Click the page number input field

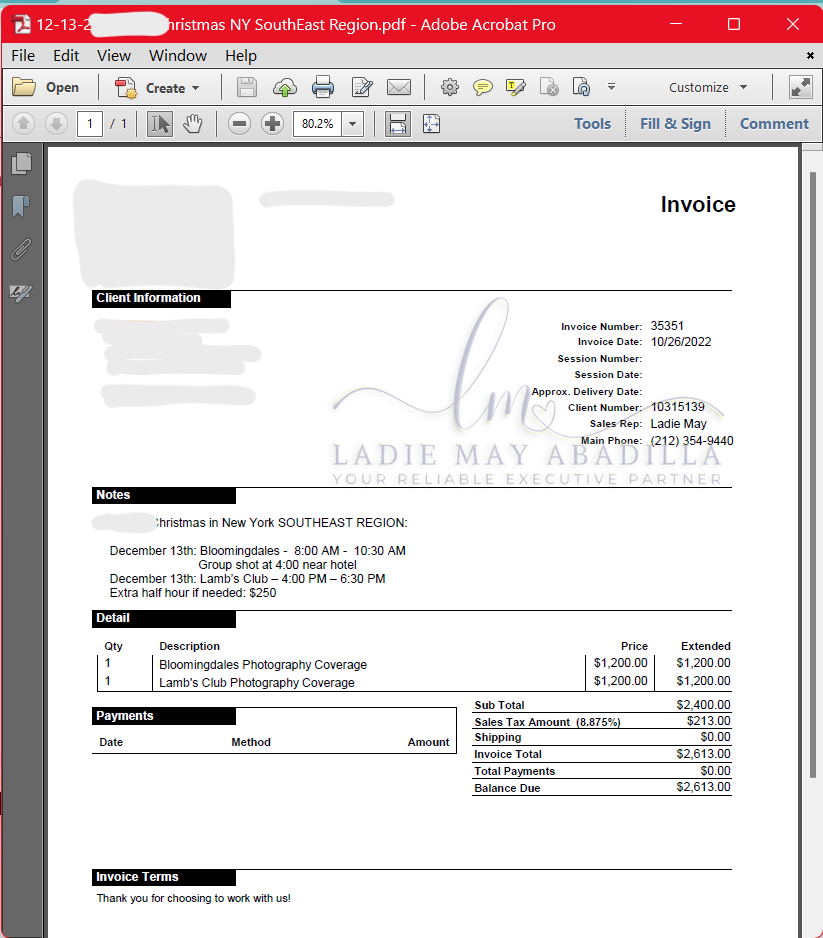click(90, 124)
